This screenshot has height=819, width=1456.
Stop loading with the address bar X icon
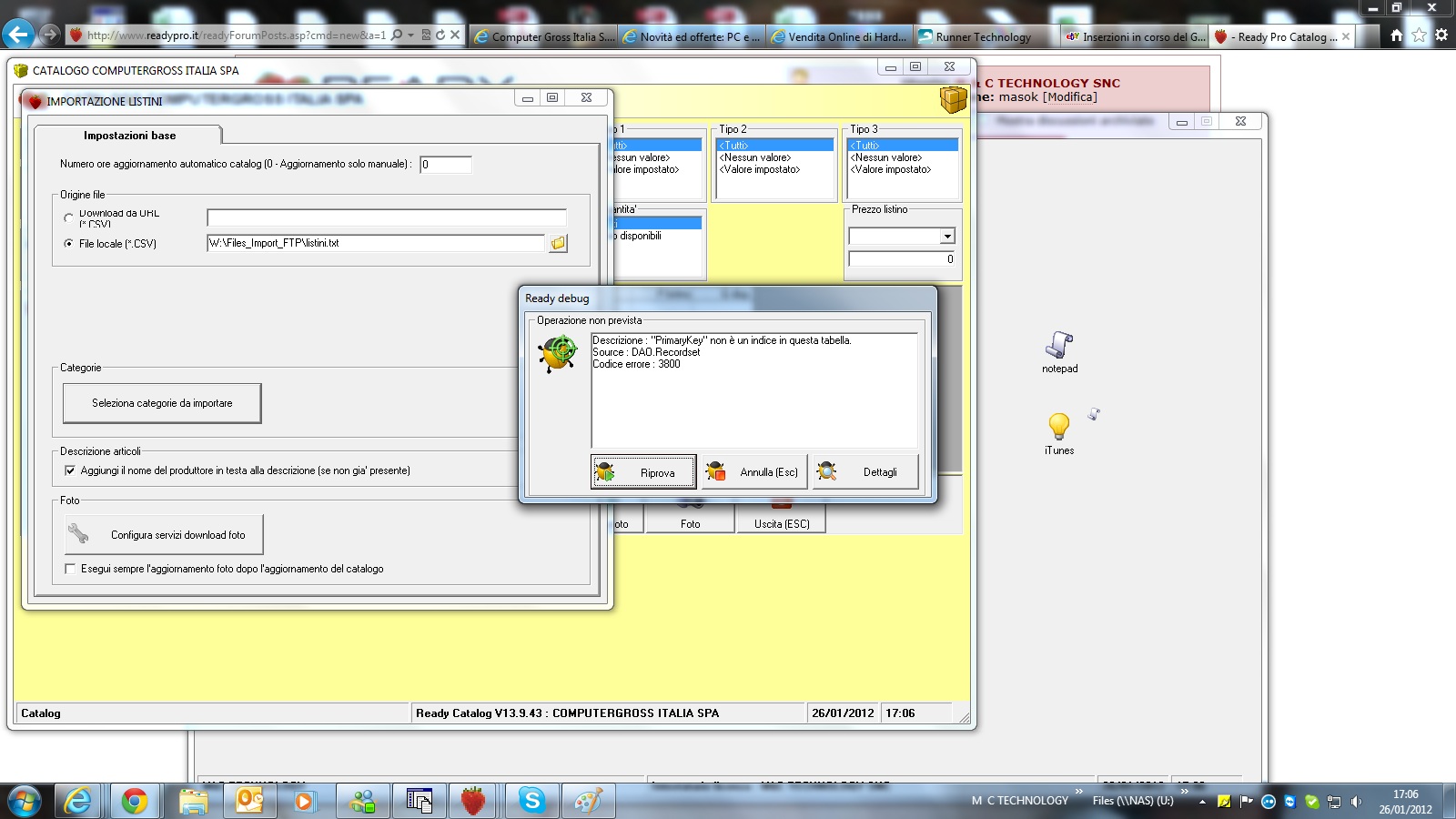455,35
